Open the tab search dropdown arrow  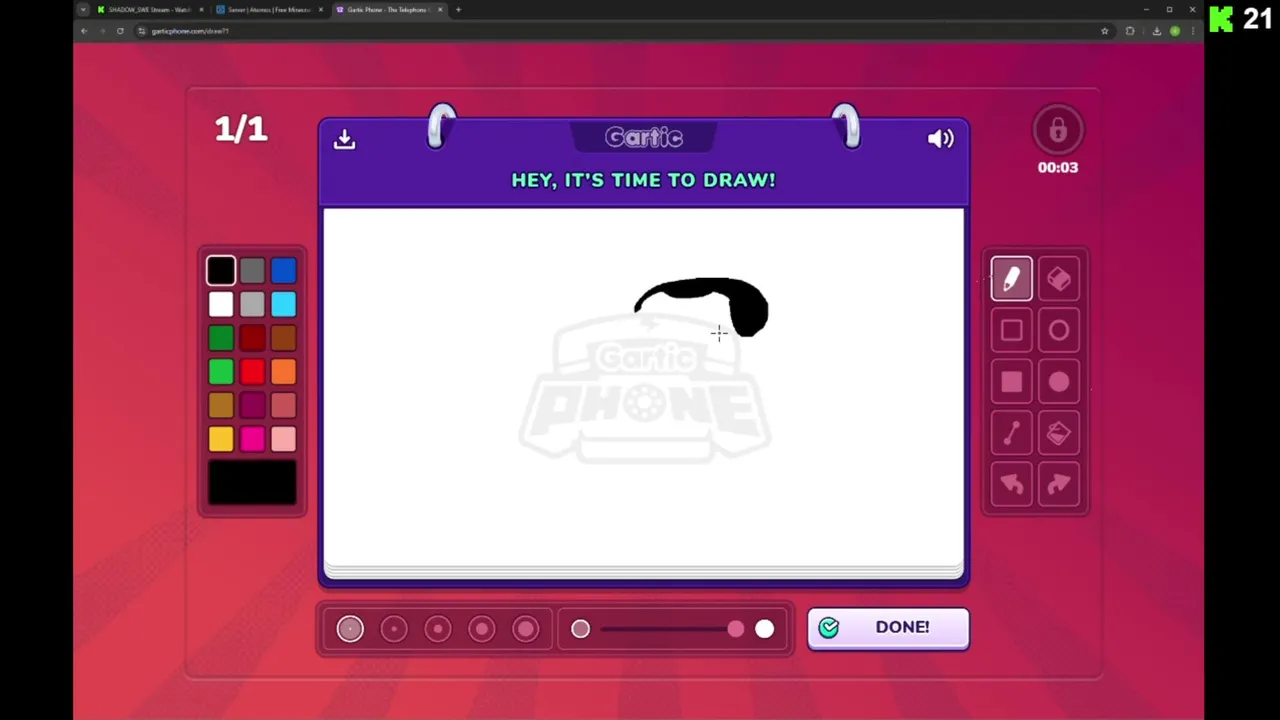click(x=83, y=10)
